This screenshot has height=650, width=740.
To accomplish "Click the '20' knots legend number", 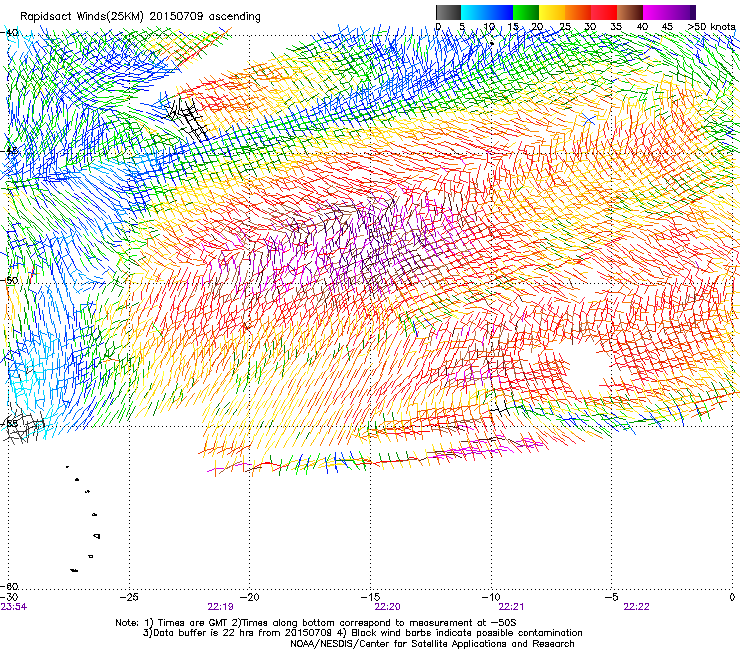I will pyautogui.click(x=537, y=26).
